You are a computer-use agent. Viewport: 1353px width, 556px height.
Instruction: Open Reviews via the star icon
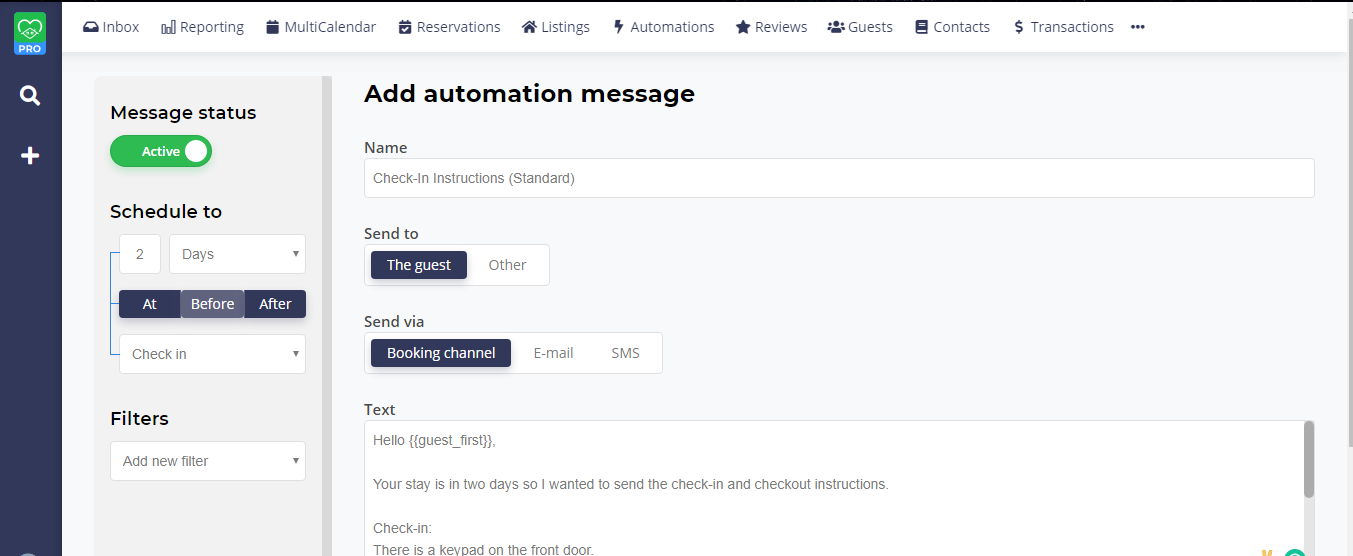click(x=743, y=27)
